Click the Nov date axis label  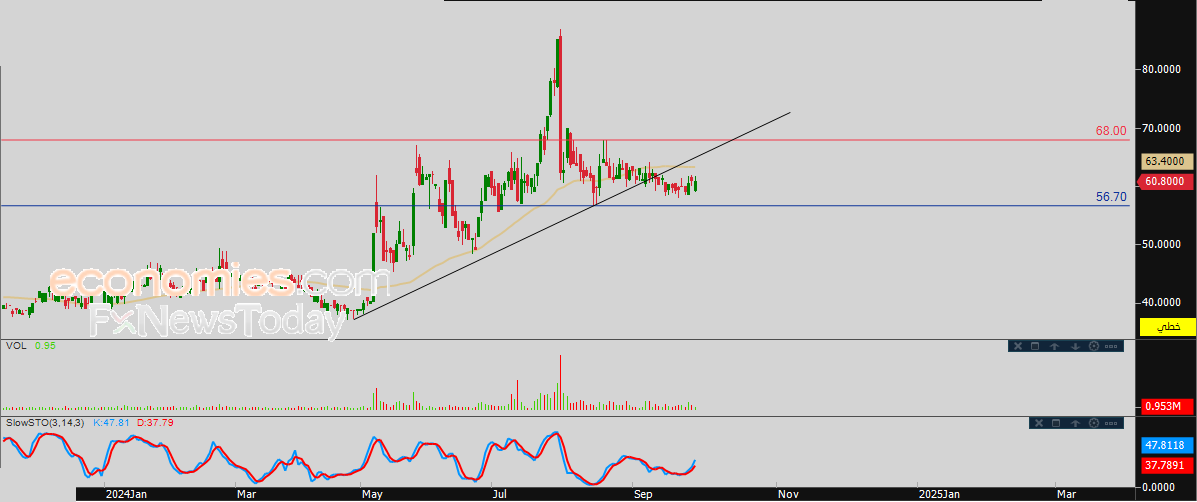pyautogui.click(x=788, y=494)
